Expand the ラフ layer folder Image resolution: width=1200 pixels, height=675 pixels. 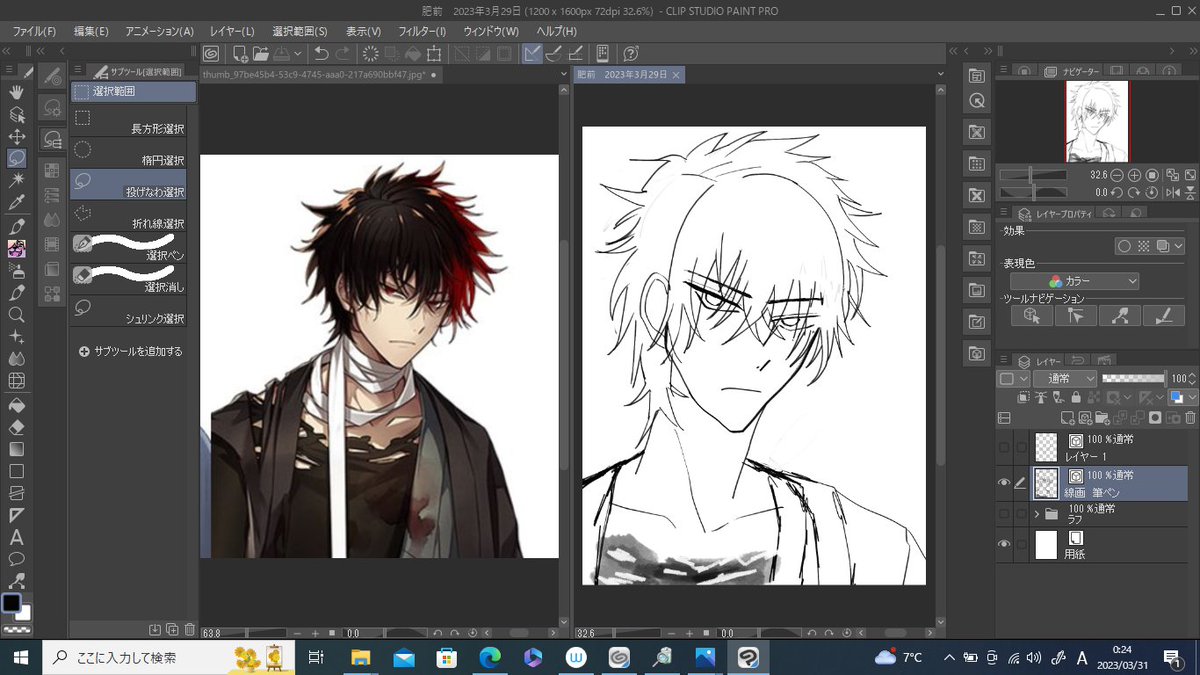click(x=1036, y=514)
